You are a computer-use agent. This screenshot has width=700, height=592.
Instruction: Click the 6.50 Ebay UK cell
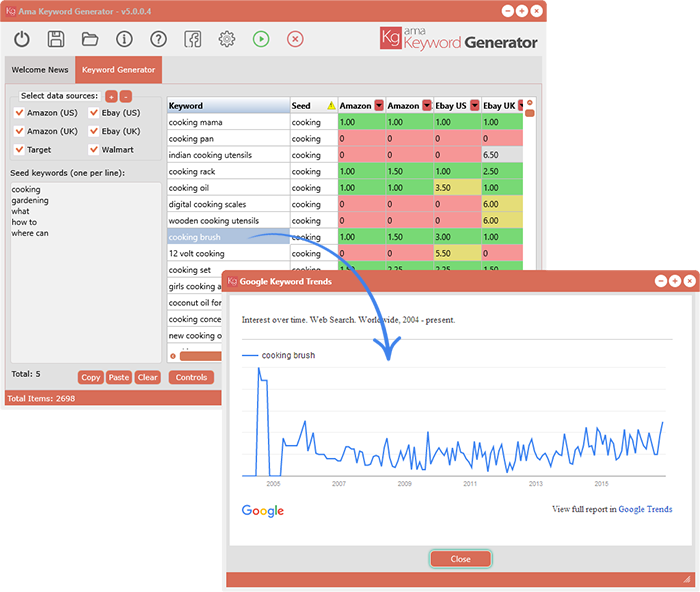point(502,155)
